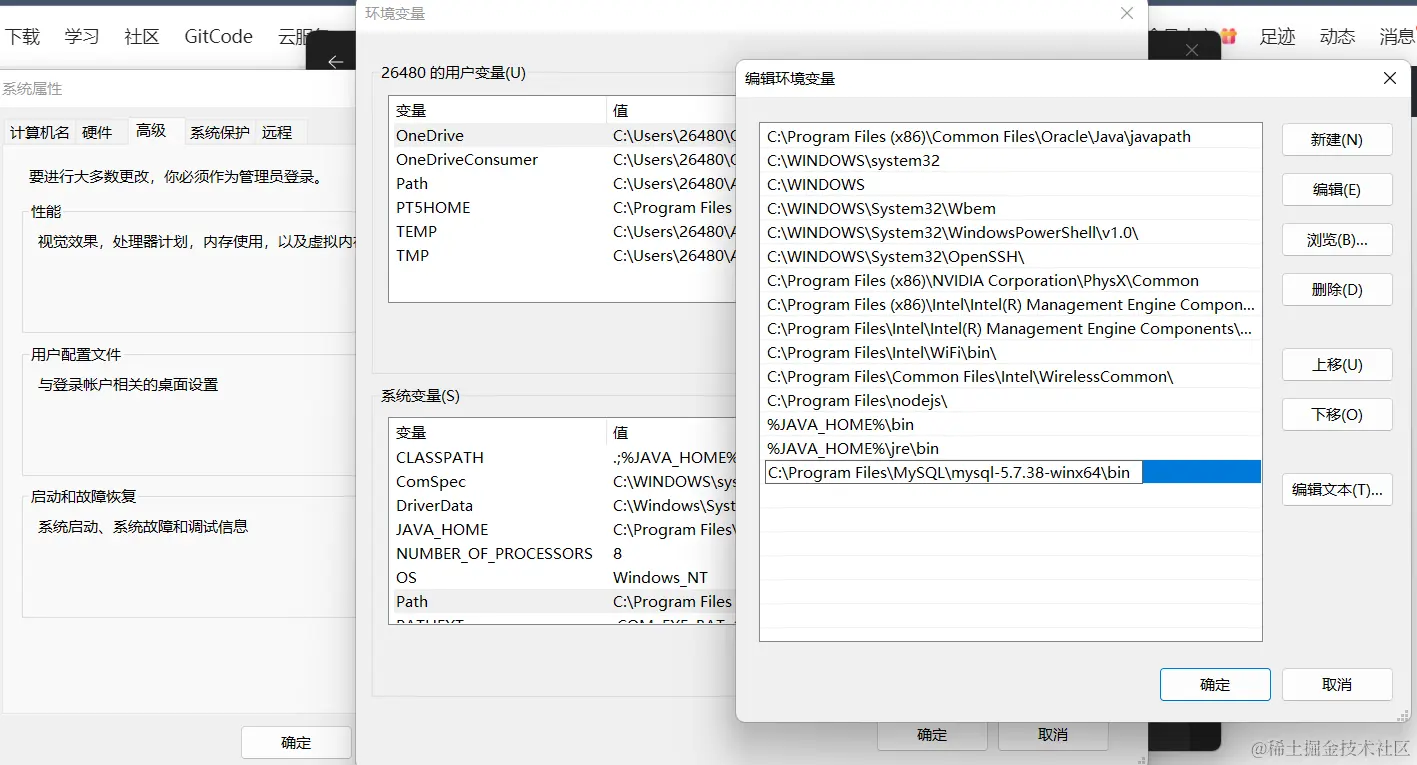Screen dimensions: 1417x765
Task: Open GitCode nav link
Action: click(x=218, y=37)
